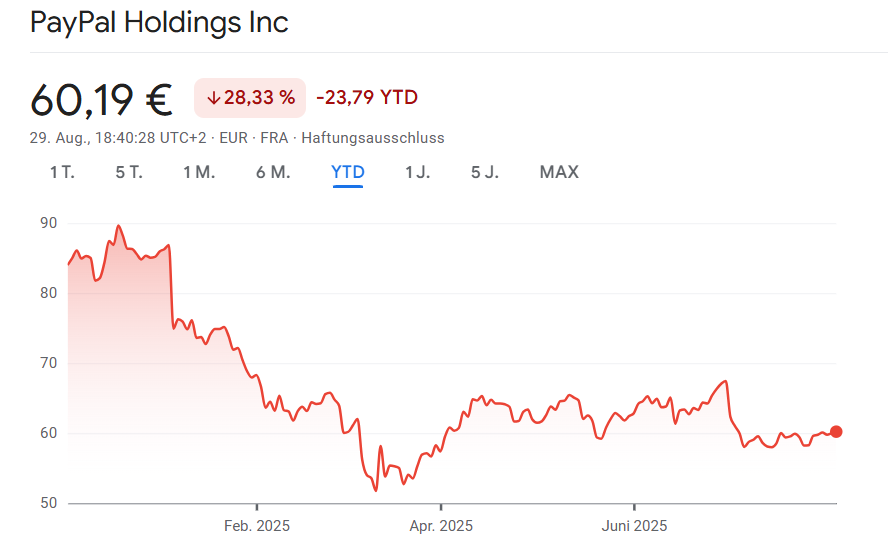The width and height of the screenshot is (888, 545).
Task: Open the Haftungsausschluss disclaimer link
Action: pos(373,138)
